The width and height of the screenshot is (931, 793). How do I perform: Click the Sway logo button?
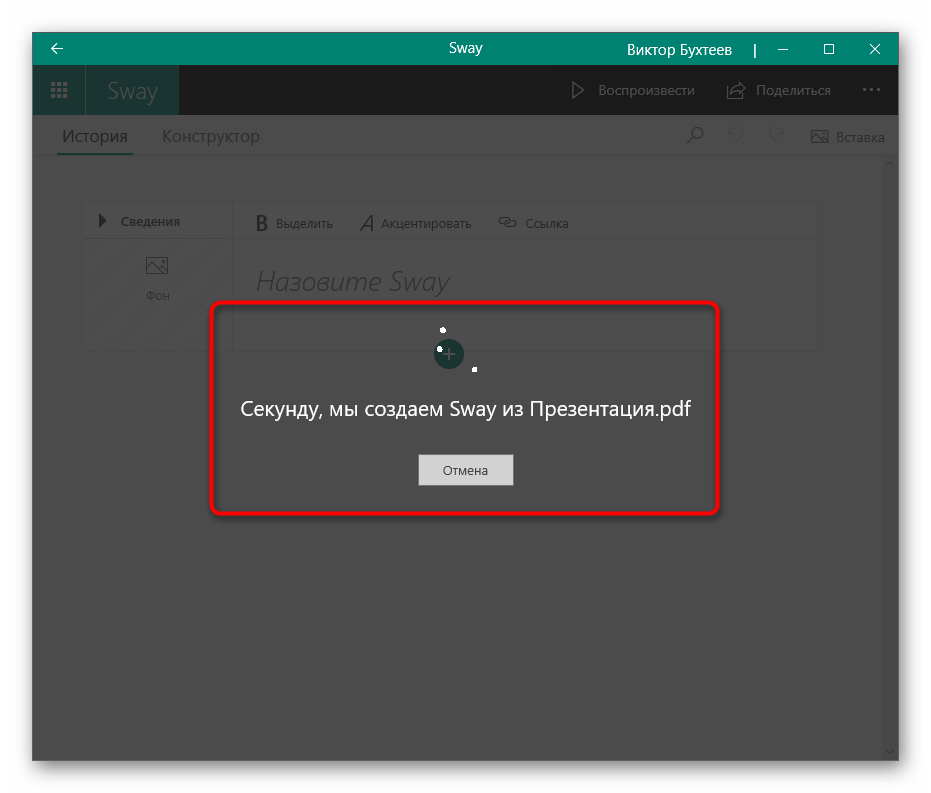[133, 91]
